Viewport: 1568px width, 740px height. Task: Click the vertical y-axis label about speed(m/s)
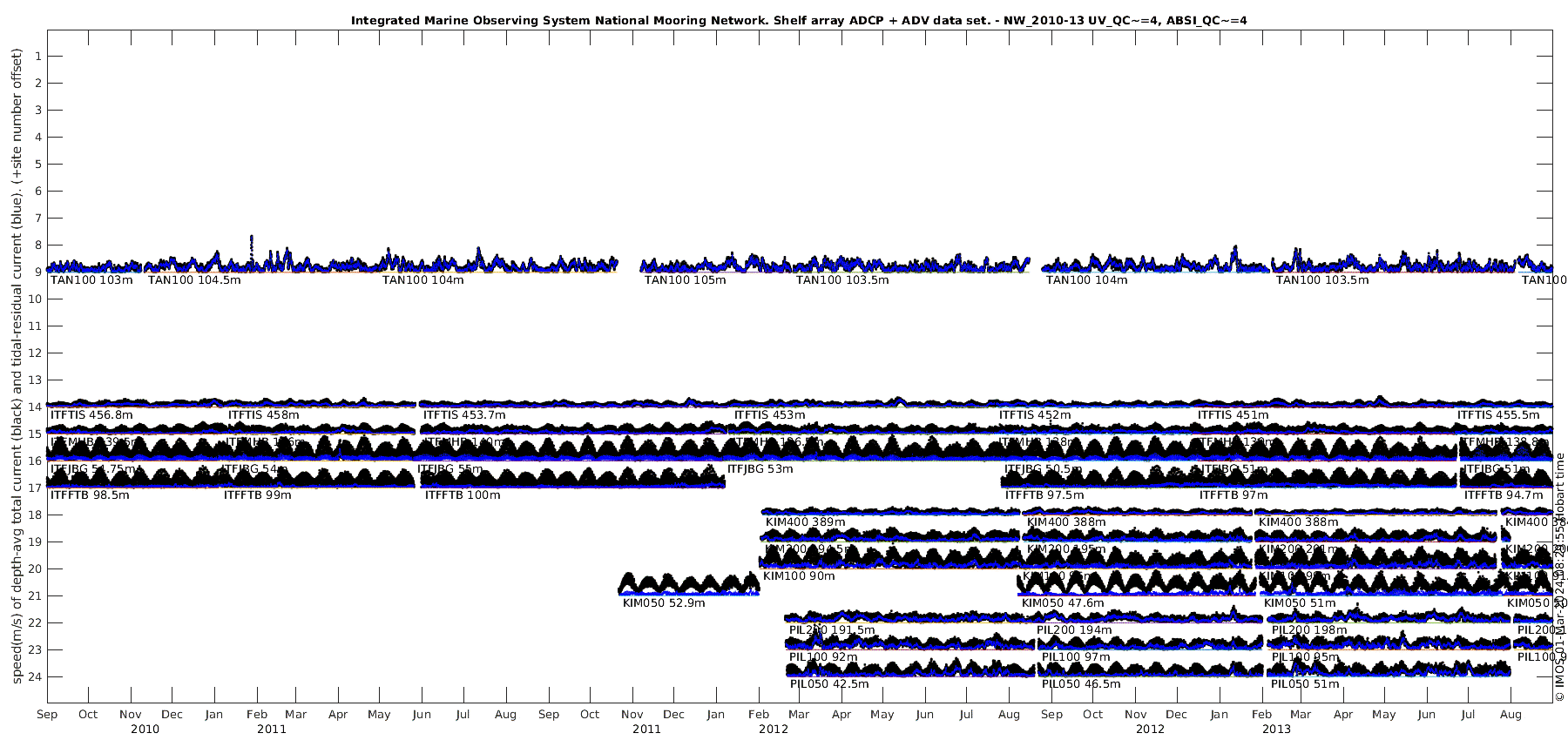coord(17,366)
